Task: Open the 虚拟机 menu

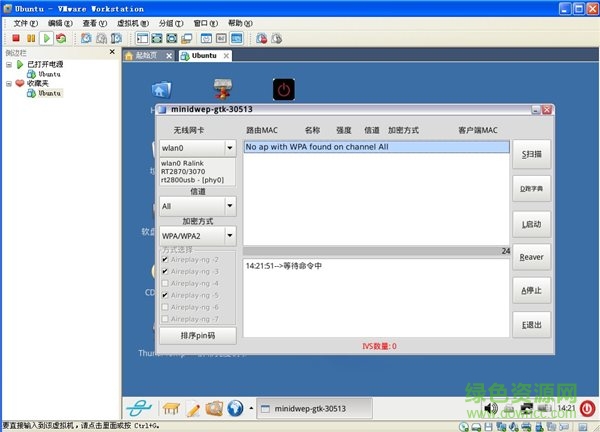Action: (x=127, y=22)
